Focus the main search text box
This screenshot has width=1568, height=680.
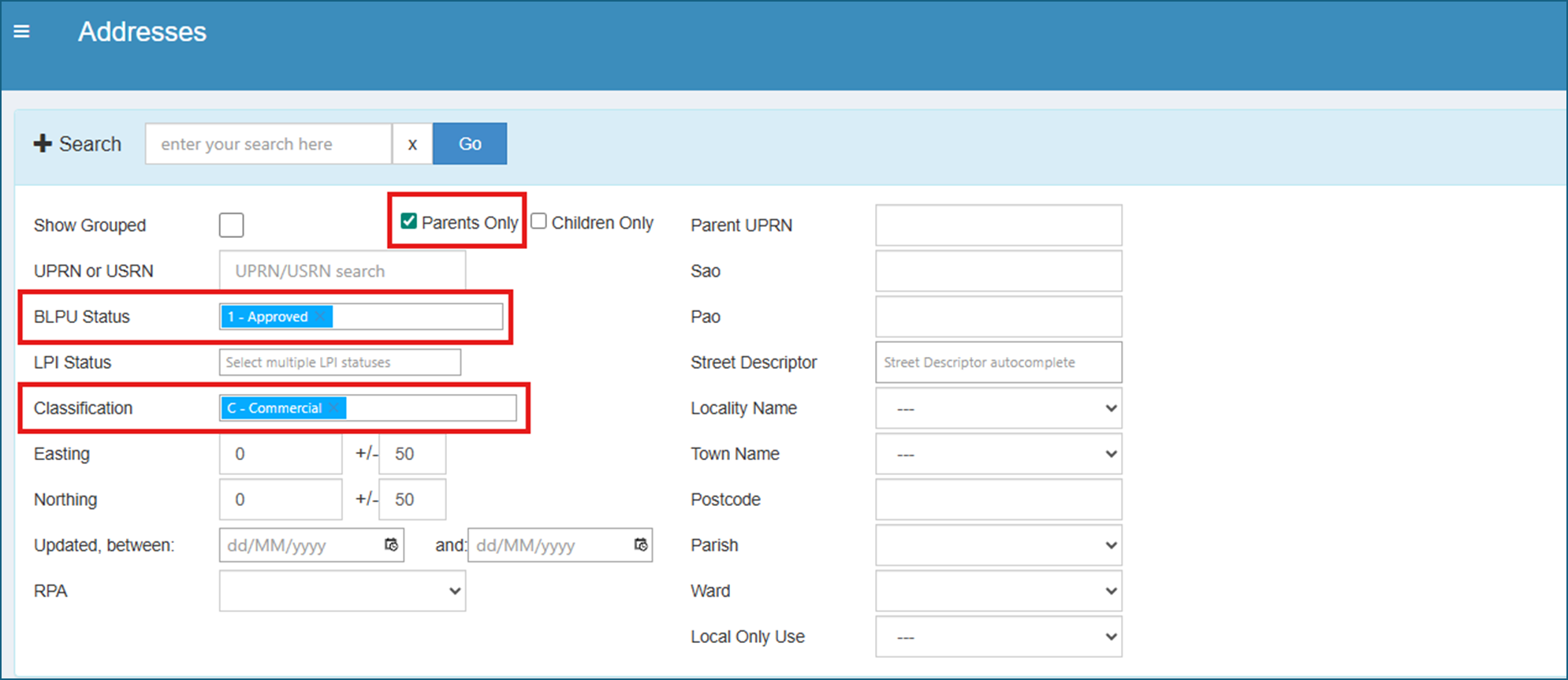click(x=268, y=143)
